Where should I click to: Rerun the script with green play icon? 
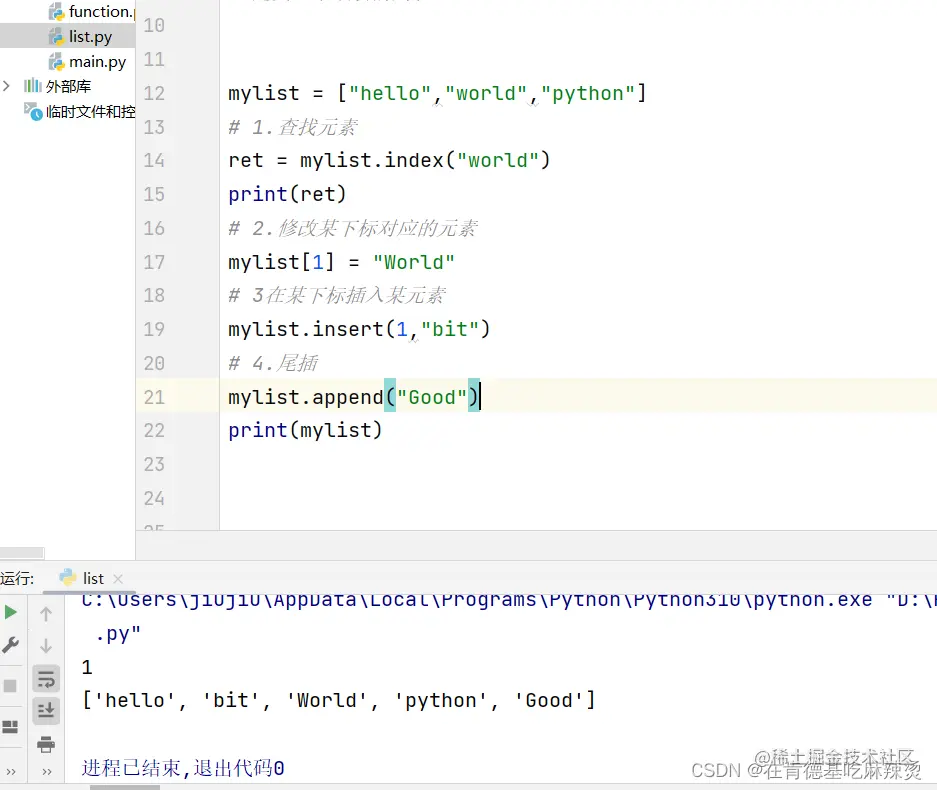click(x=10, y=612)
